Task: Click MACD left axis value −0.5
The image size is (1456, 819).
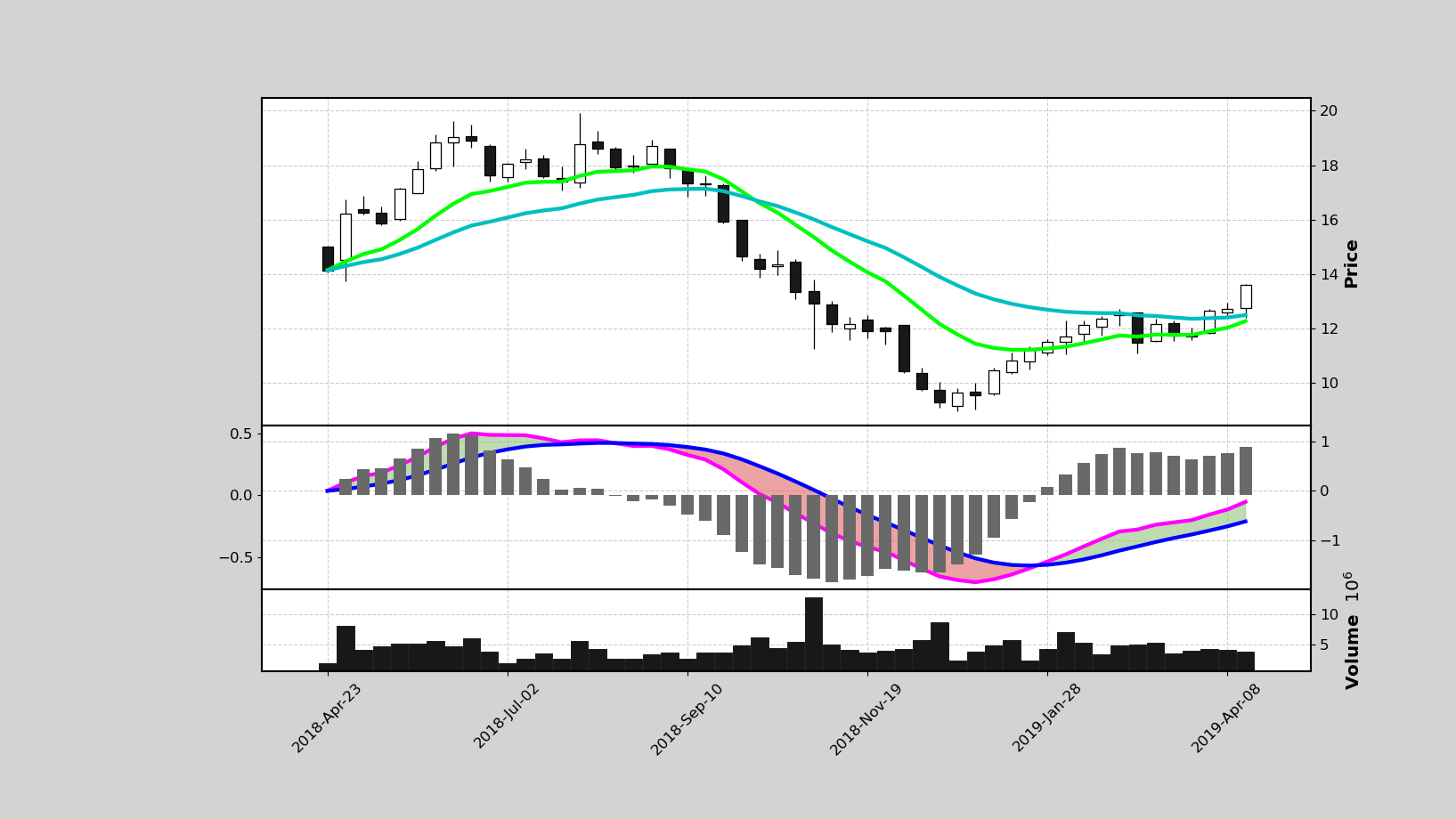Action: coord(235,557)
